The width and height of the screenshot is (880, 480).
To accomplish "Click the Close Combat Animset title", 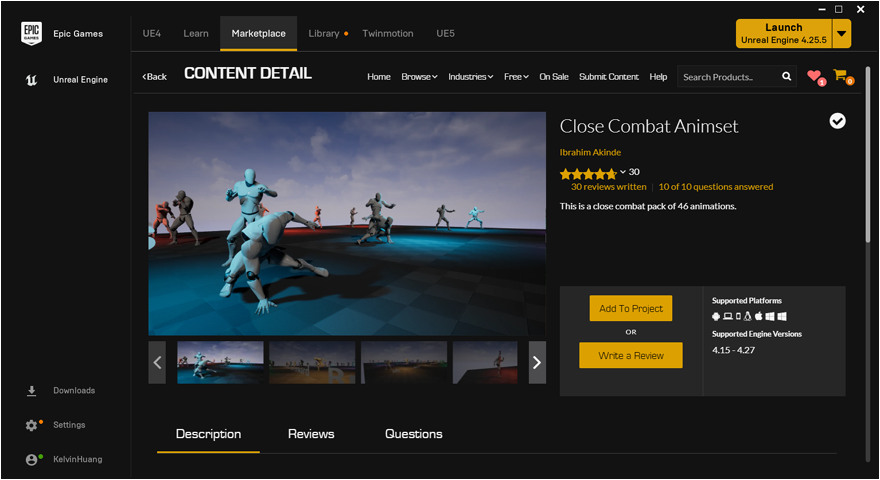I will 649,126.
